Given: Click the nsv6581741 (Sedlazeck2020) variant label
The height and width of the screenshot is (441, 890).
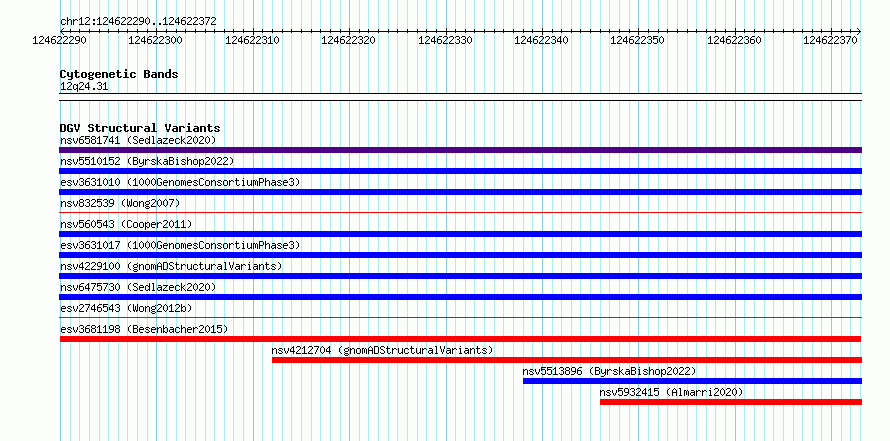Looking at the screenshot, I should pyautogui.click(x=138, y=140).
